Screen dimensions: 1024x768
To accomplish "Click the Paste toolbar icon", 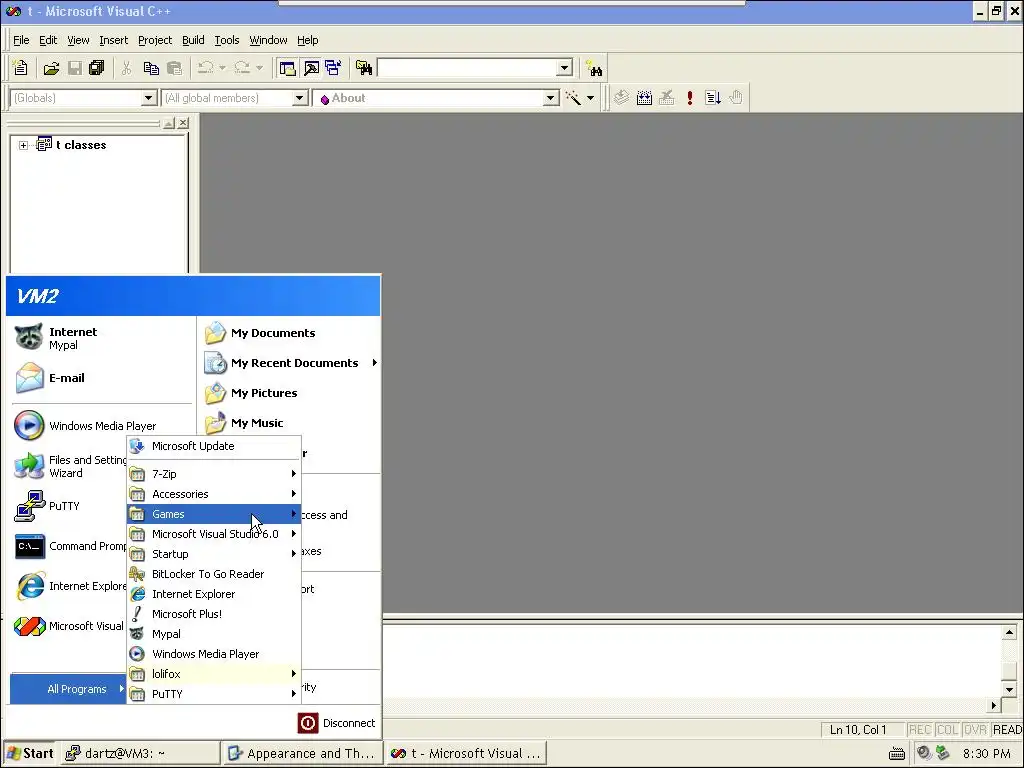I will pos(174,68).
